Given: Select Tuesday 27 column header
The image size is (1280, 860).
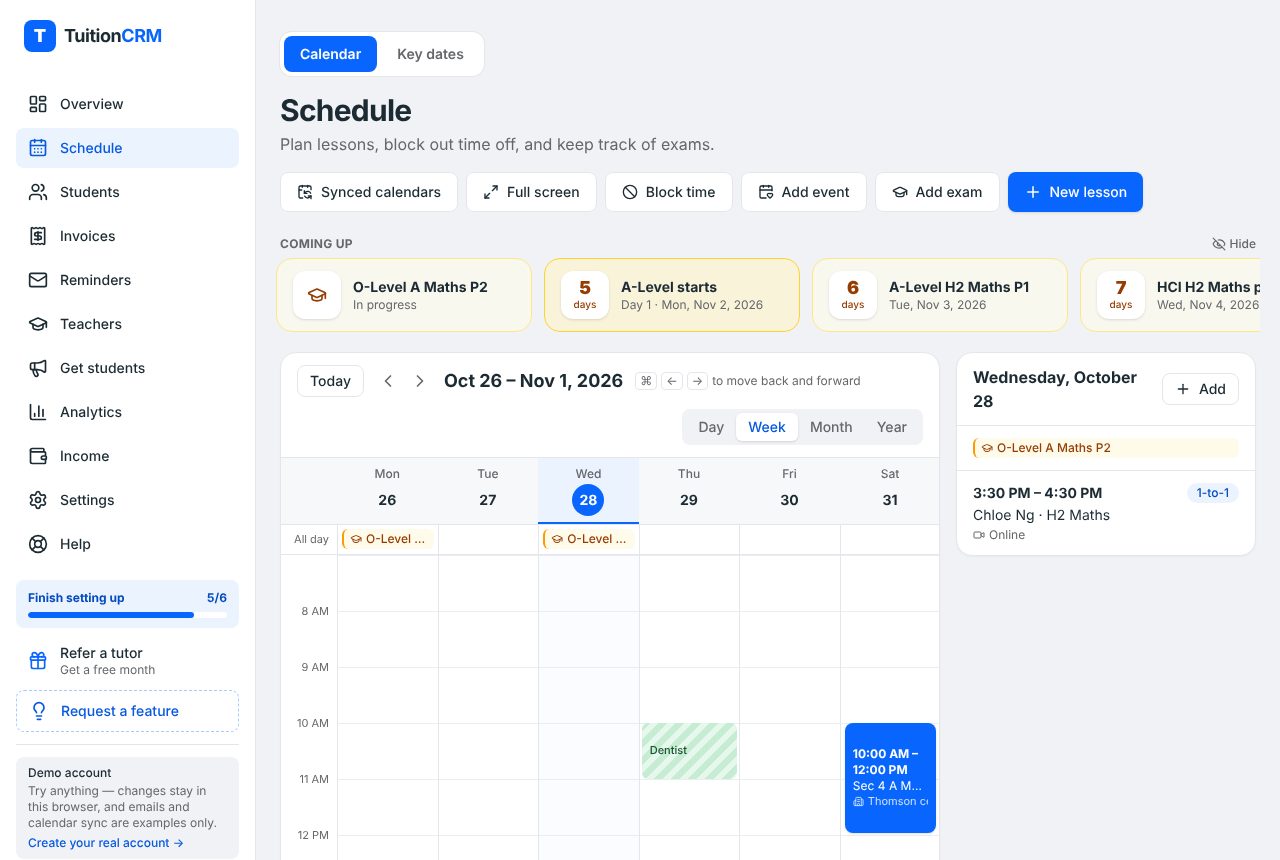Looking at the screenshot, I should [x=488, y=490].
